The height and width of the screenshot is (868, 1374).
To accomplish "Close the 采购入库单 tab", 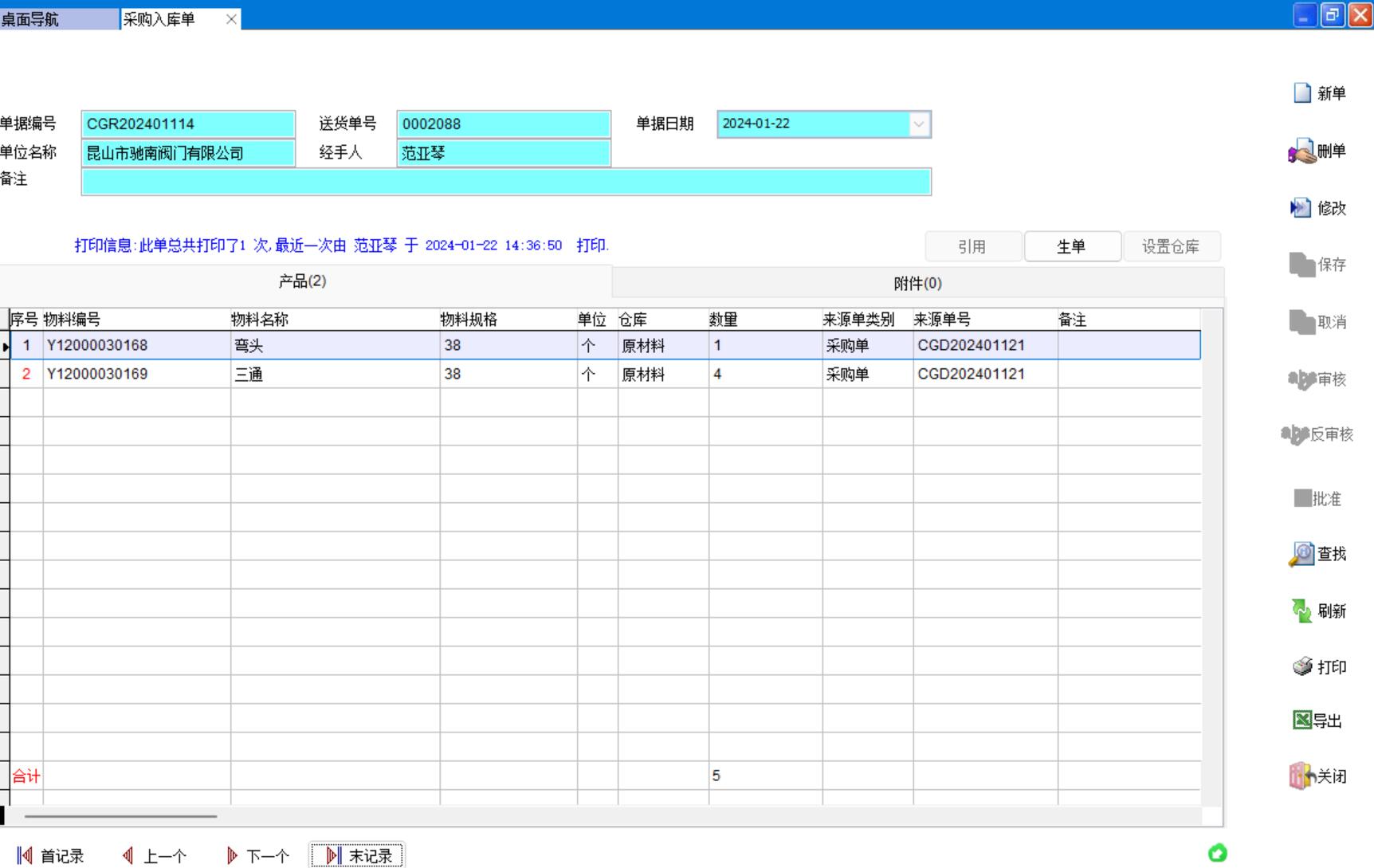I will coord(231,19).
